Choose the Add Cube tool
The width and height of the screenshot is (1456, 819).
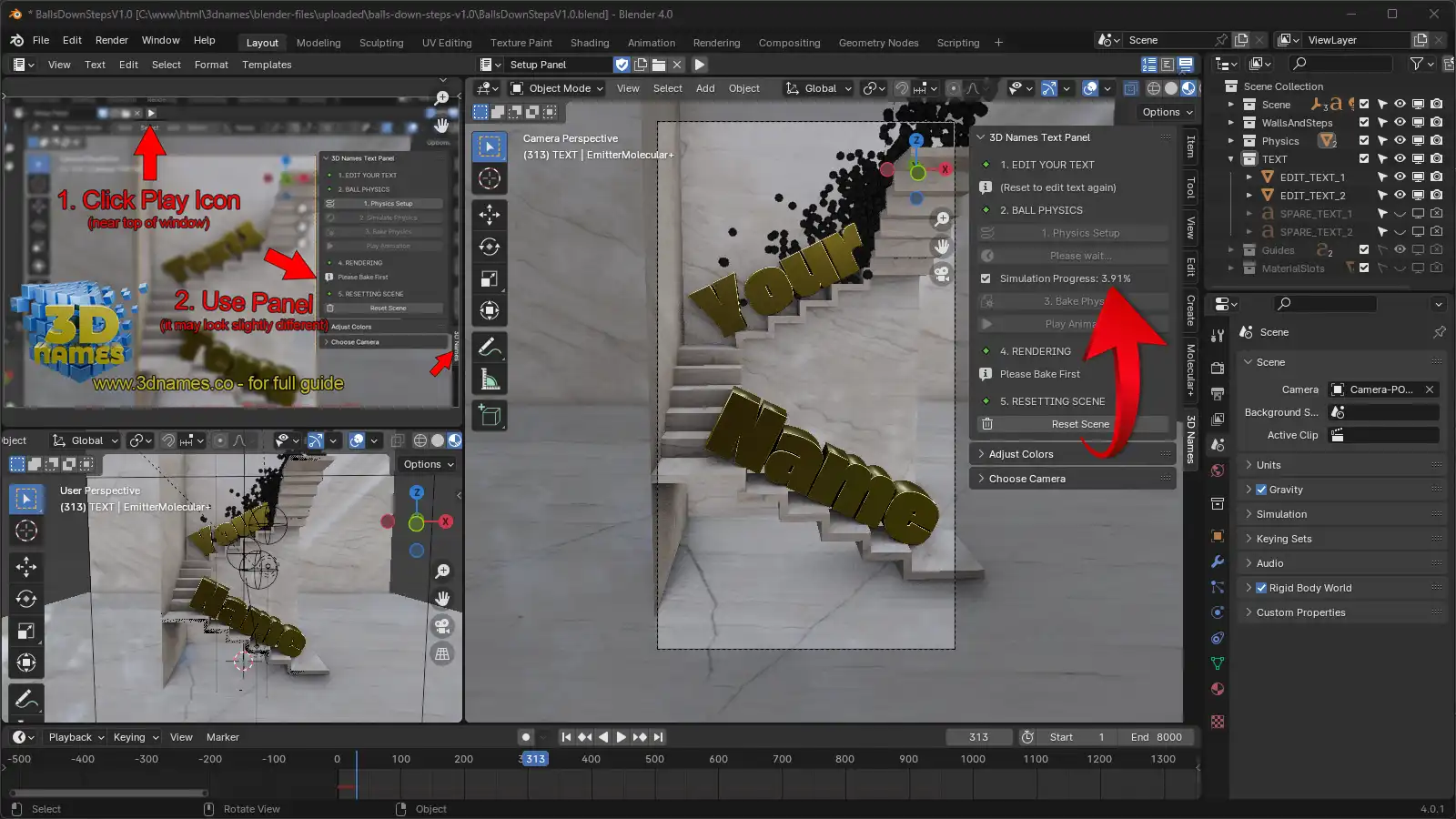pos(490,416)
